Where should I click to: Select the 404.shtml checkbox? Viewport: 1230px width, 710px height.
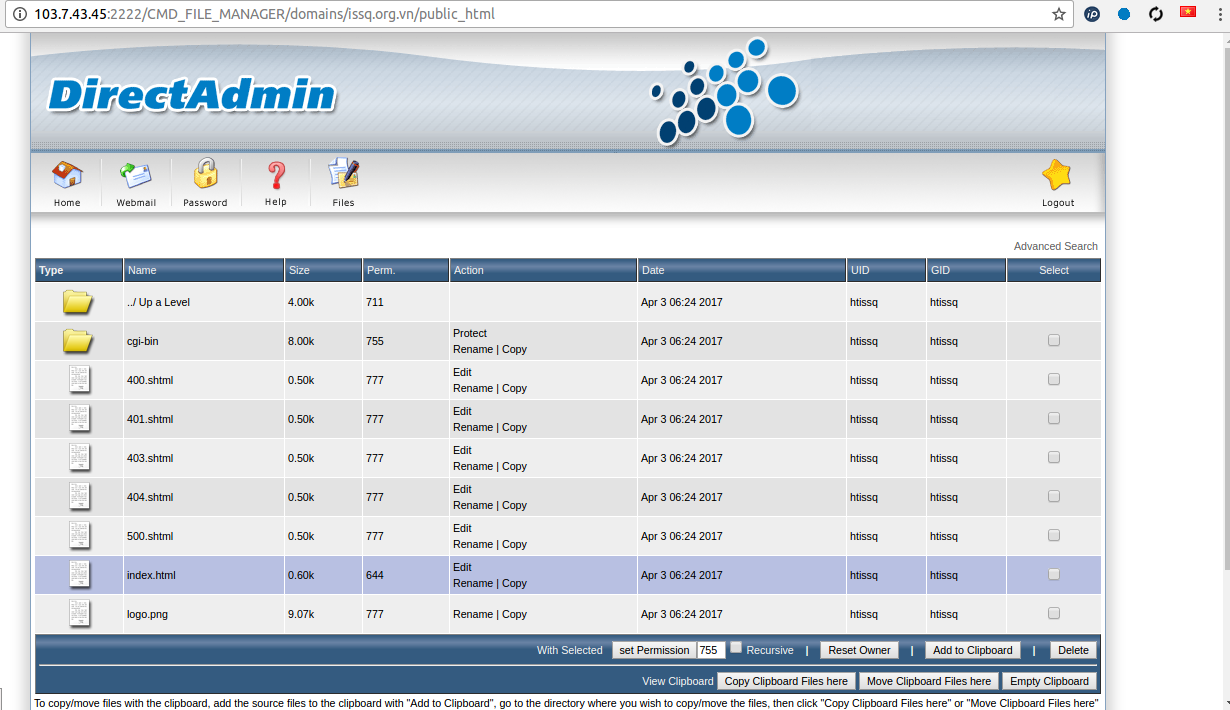click(1054, 496)
